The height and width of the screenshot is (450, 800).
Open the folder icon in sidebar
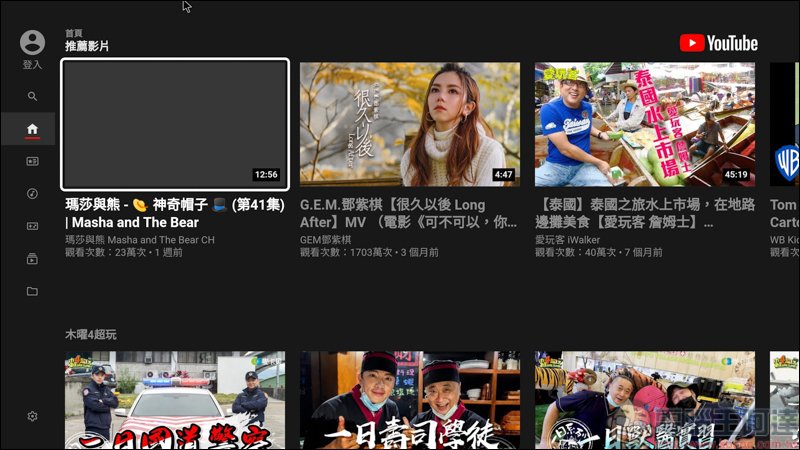pyautogui.click(x=32, y=291)
